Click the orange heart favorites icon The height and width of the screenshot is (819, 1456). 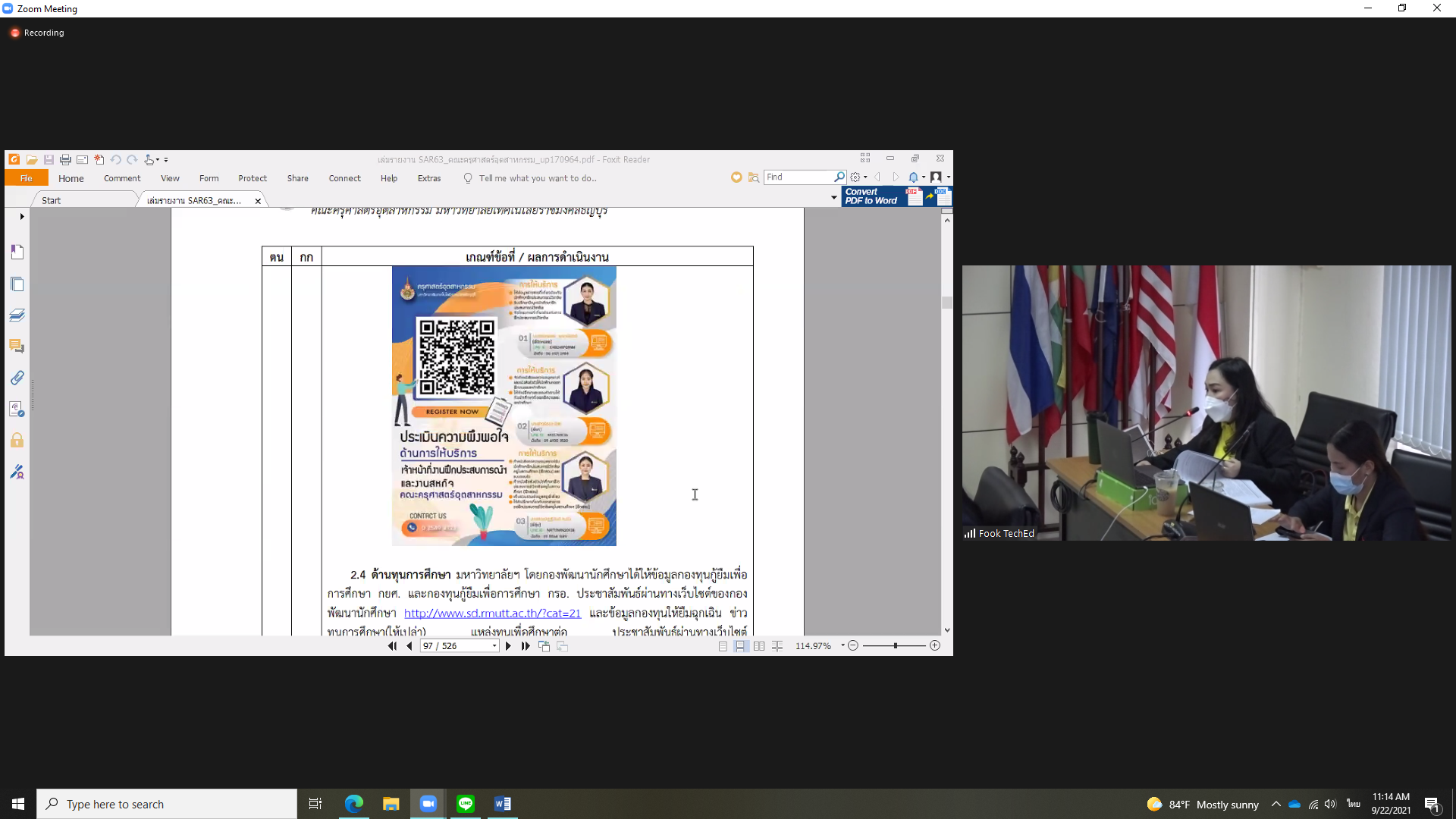(x=736, y=177)
